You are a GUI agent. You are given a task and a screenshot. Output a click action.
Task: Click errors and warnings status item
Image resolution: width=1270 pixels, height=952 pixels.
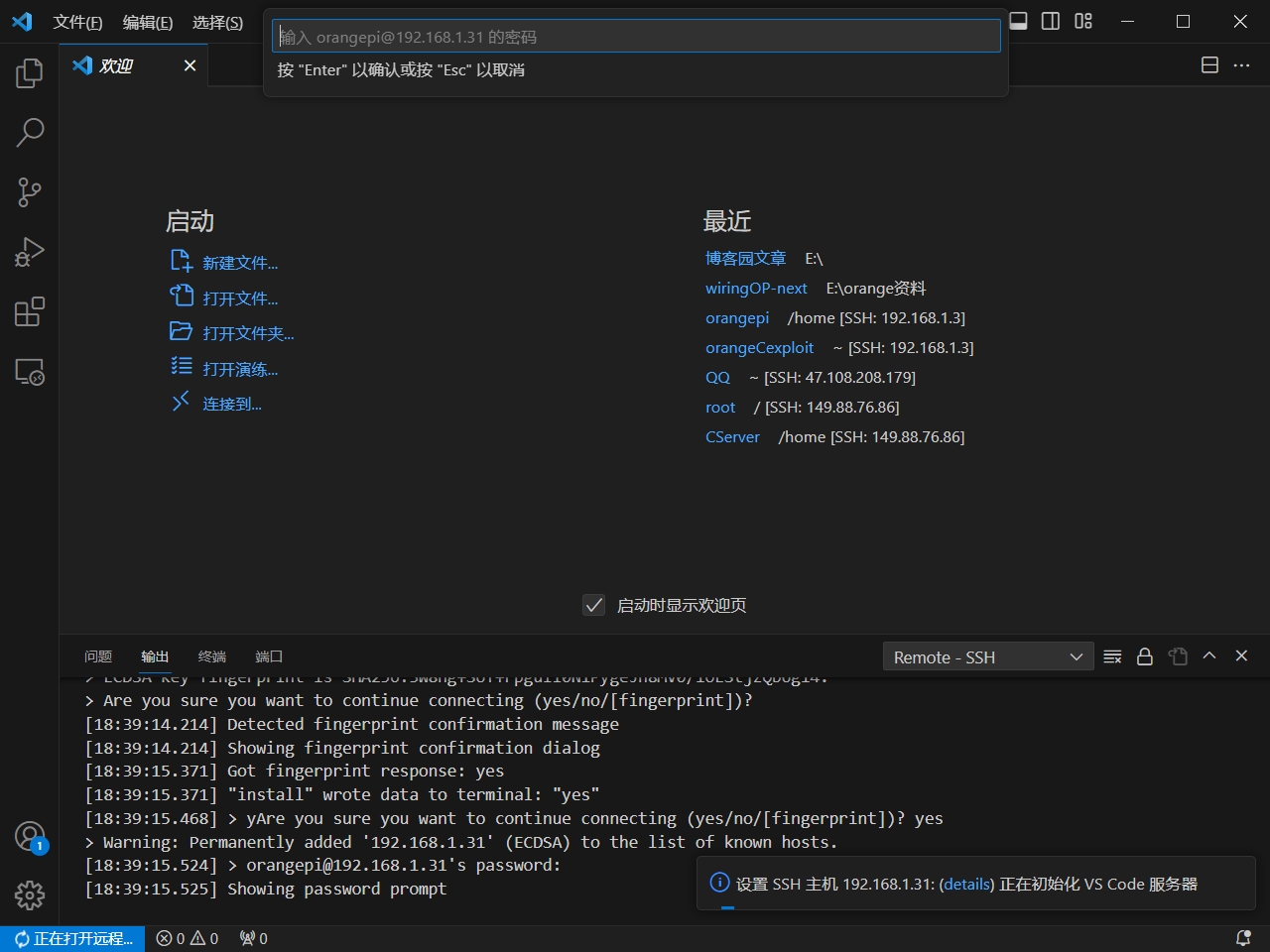pos(188,938)
